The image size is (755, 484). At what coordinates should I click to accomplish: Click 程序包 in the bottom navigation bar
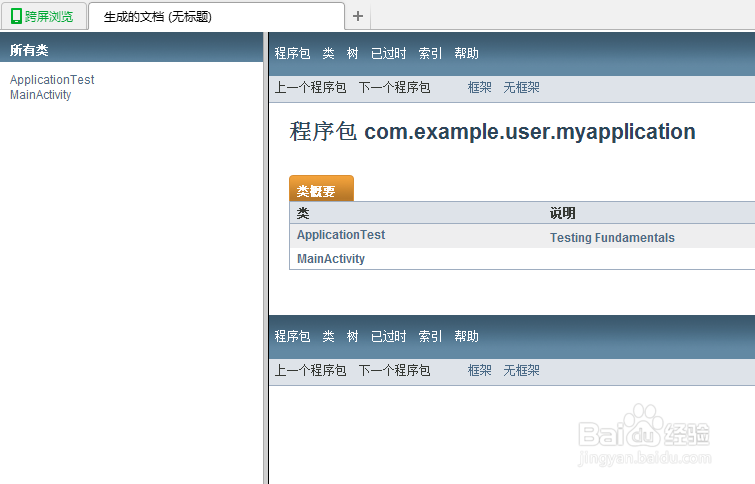pyautogui.click(x=292, y=336)
